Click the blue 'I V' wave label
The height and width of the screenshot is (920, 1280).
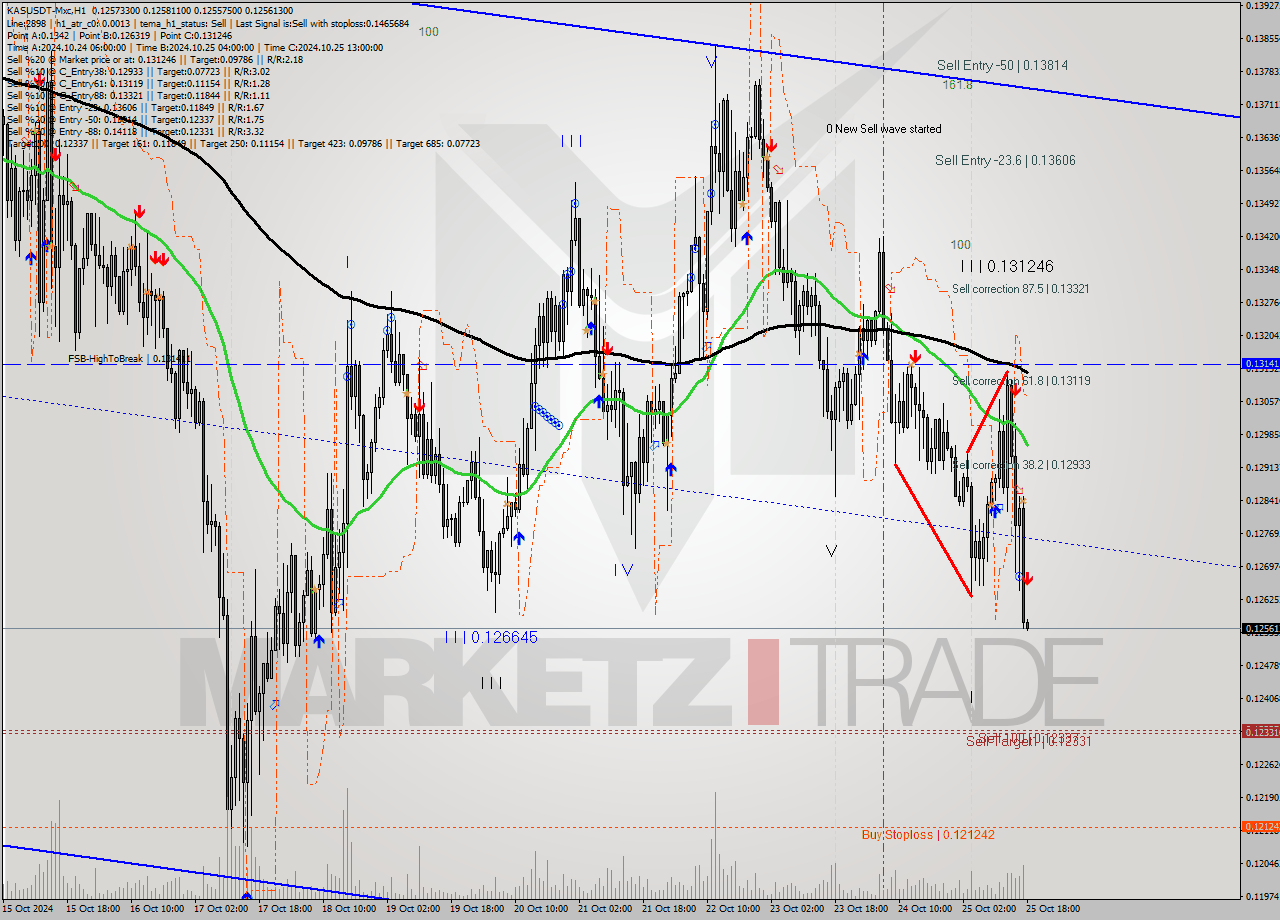(x=623, y=570)
